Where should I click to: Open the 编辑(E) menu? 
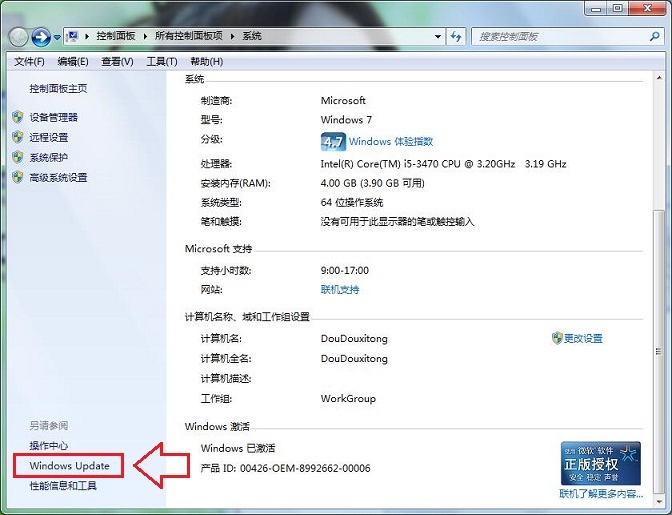point(73,62)
